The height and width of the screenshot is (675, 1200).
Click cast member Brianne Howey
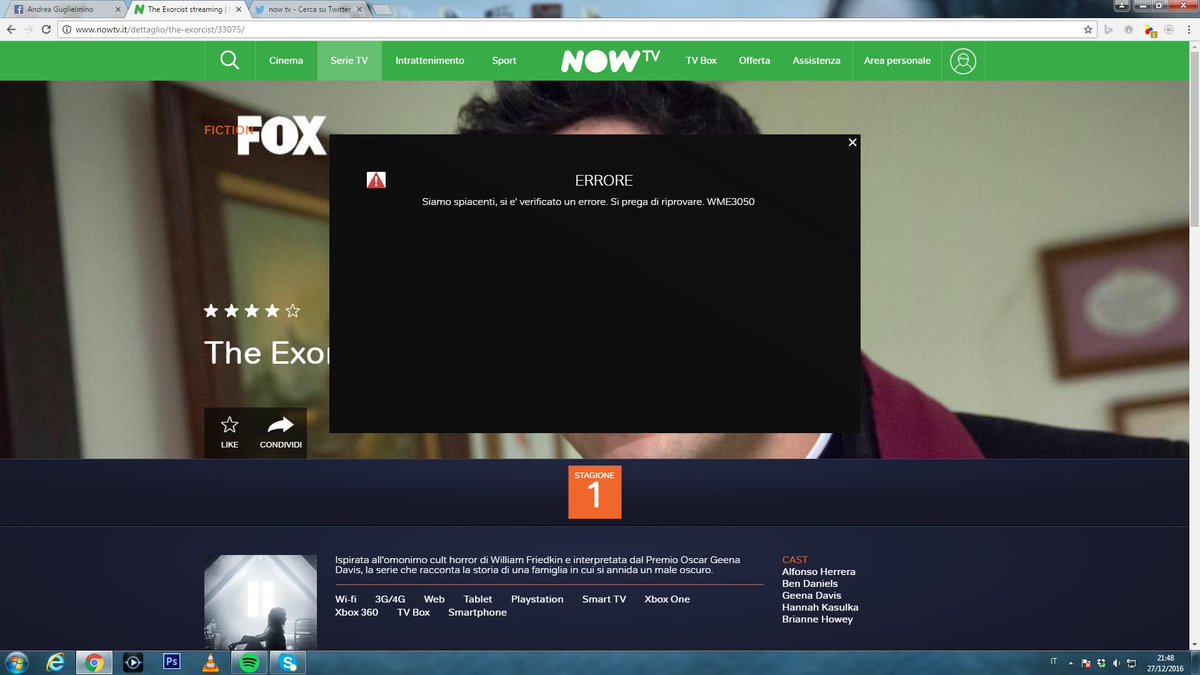(x=817, y=619)
